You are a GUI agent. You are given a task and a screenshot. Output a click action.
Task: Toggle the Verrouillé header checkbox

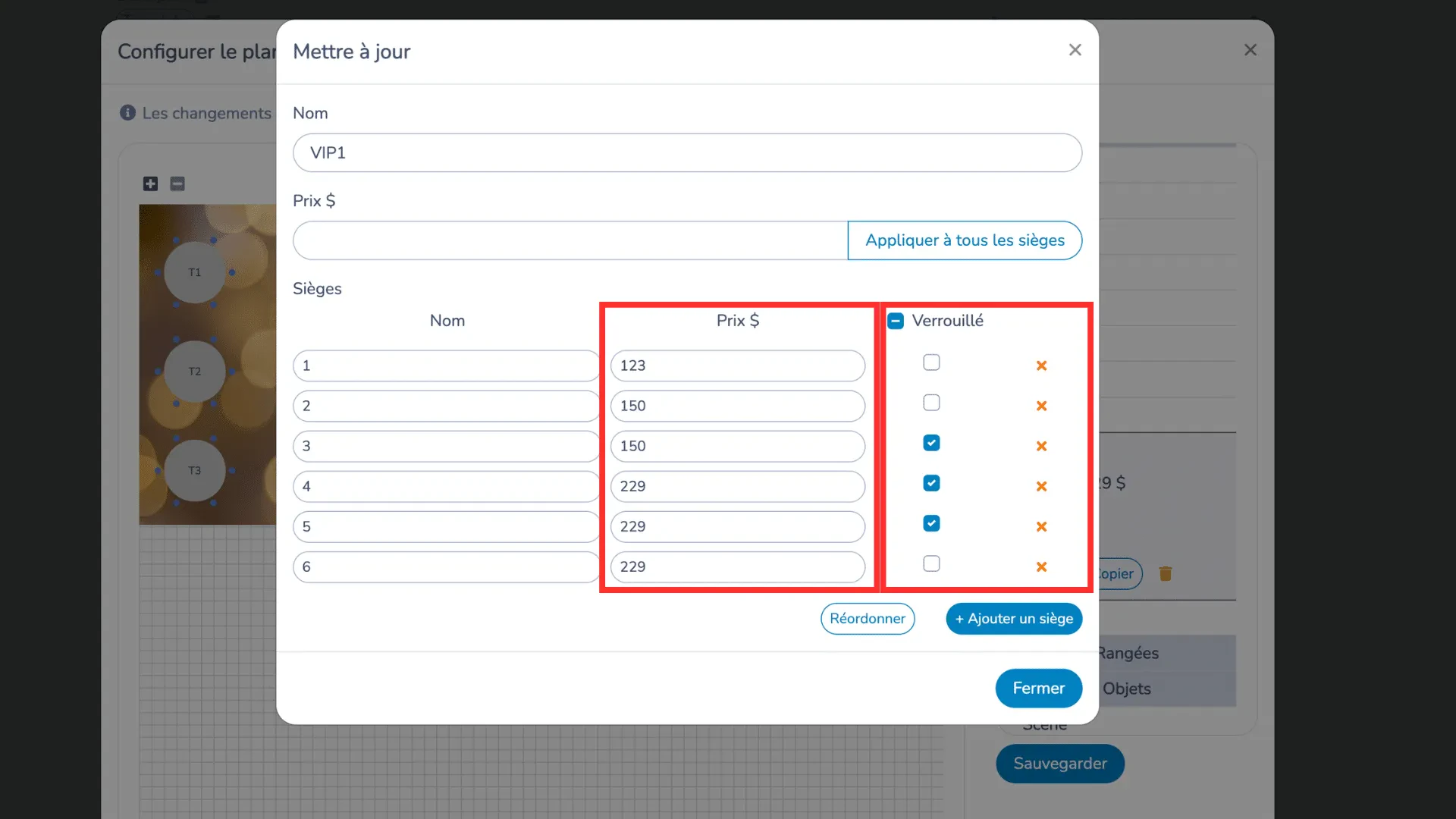(x=896, y=321)
